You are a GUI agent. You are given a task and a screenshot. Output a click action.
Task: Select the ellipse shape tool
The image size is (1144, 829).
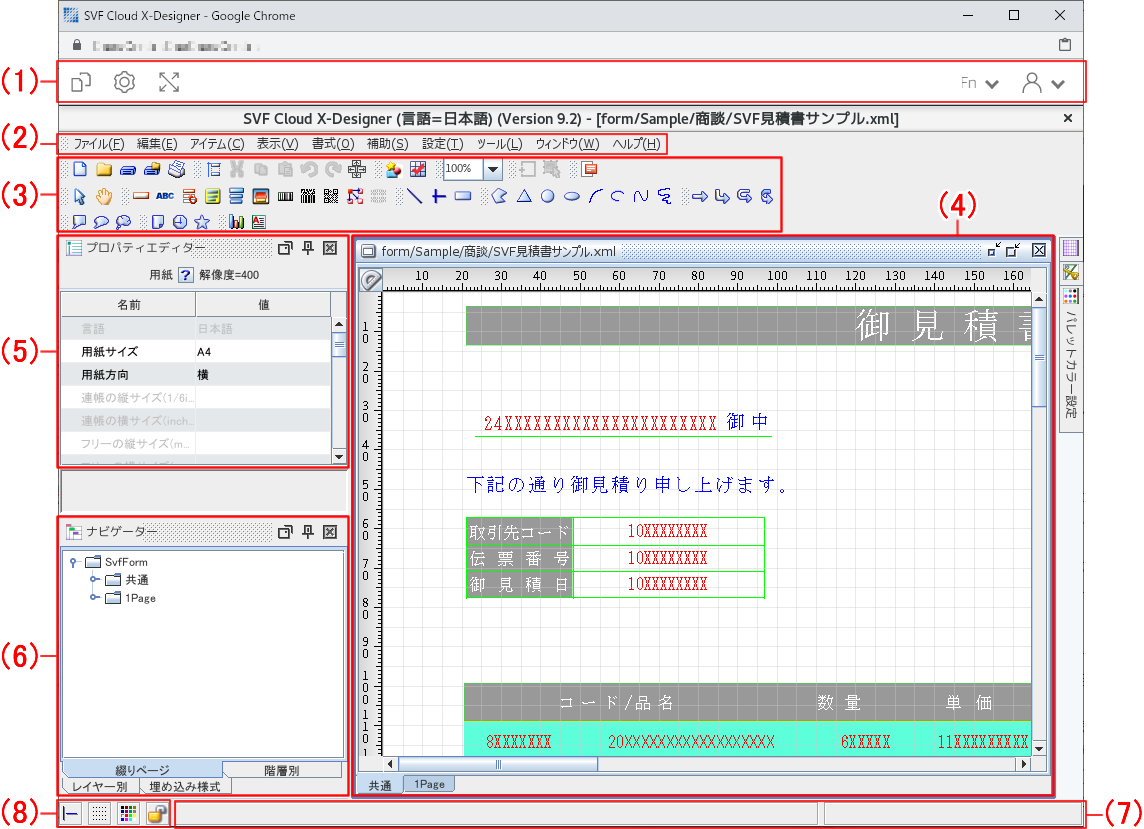click(x=572, y=196)
